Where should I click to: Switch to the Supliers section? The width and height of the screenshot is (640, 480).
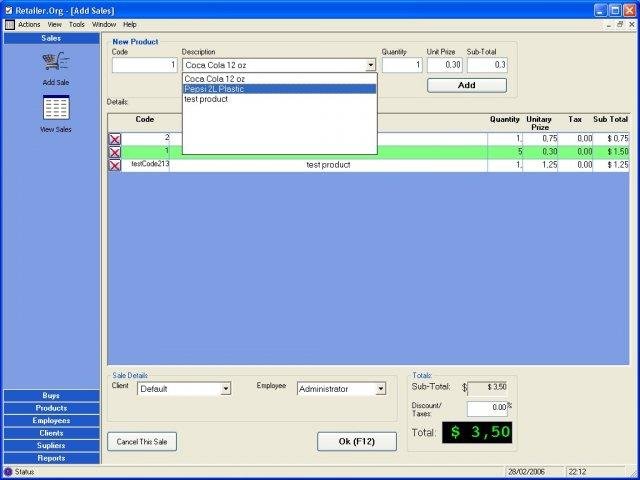(51, 446)
